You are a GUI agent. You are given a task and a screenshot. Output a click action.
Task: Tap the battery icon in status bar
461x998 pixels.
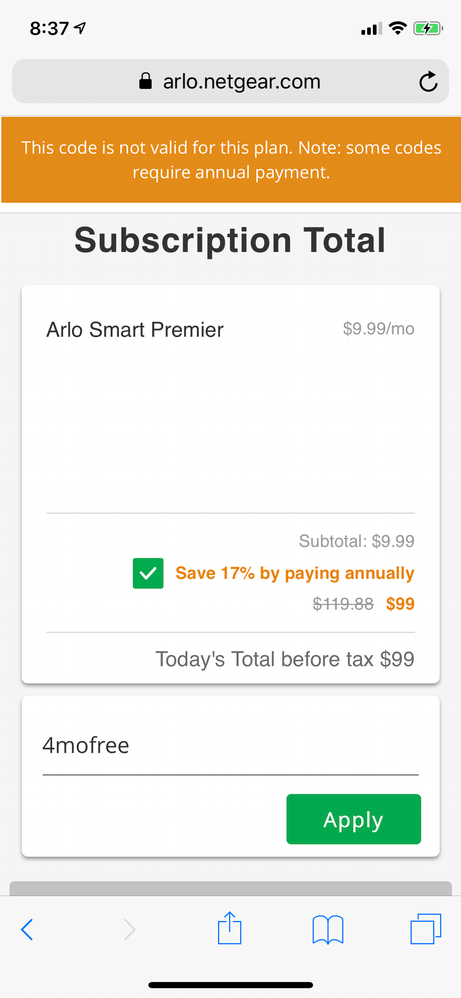[427, 29]
